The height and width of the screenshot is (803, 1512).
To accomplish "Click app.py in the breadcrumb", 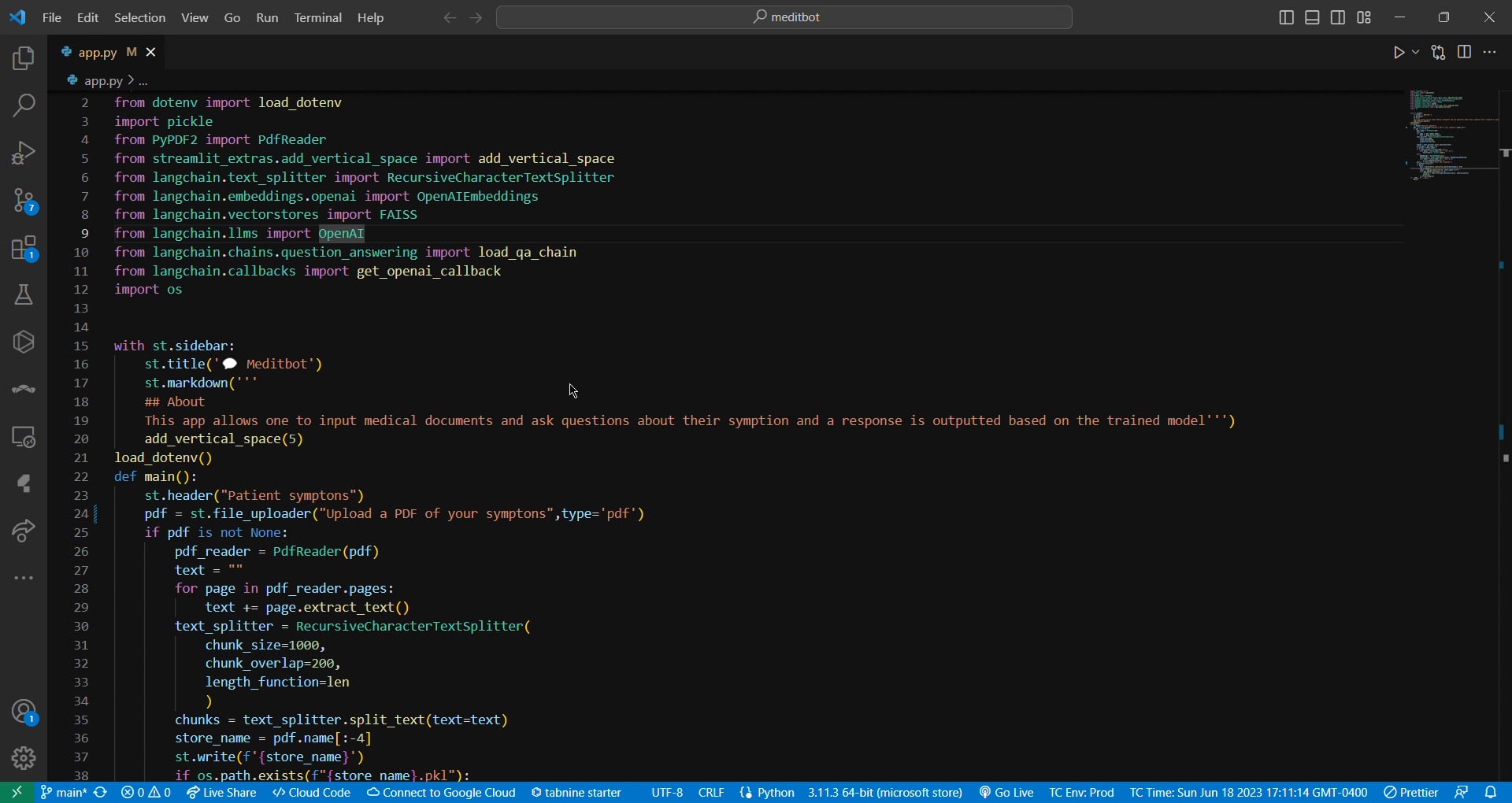I will (x=103, y=80).
